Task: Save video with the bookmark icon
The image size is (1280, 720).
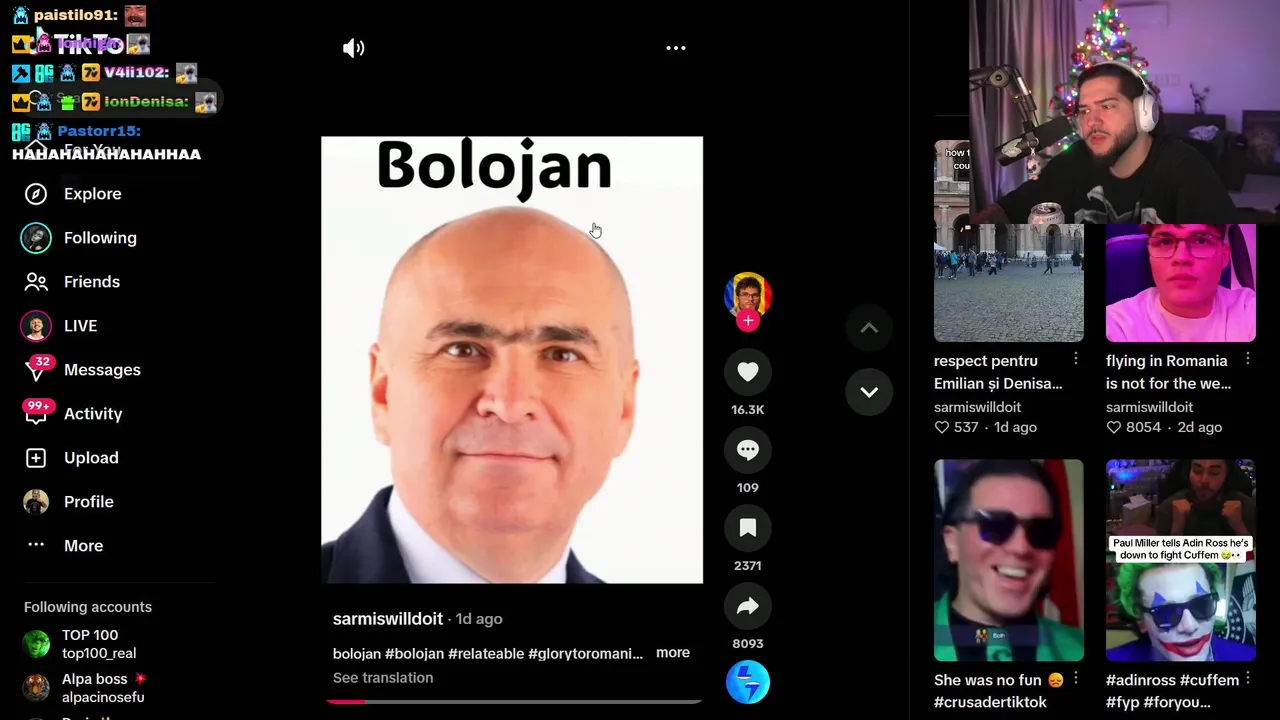Action: tap(748, 528)
